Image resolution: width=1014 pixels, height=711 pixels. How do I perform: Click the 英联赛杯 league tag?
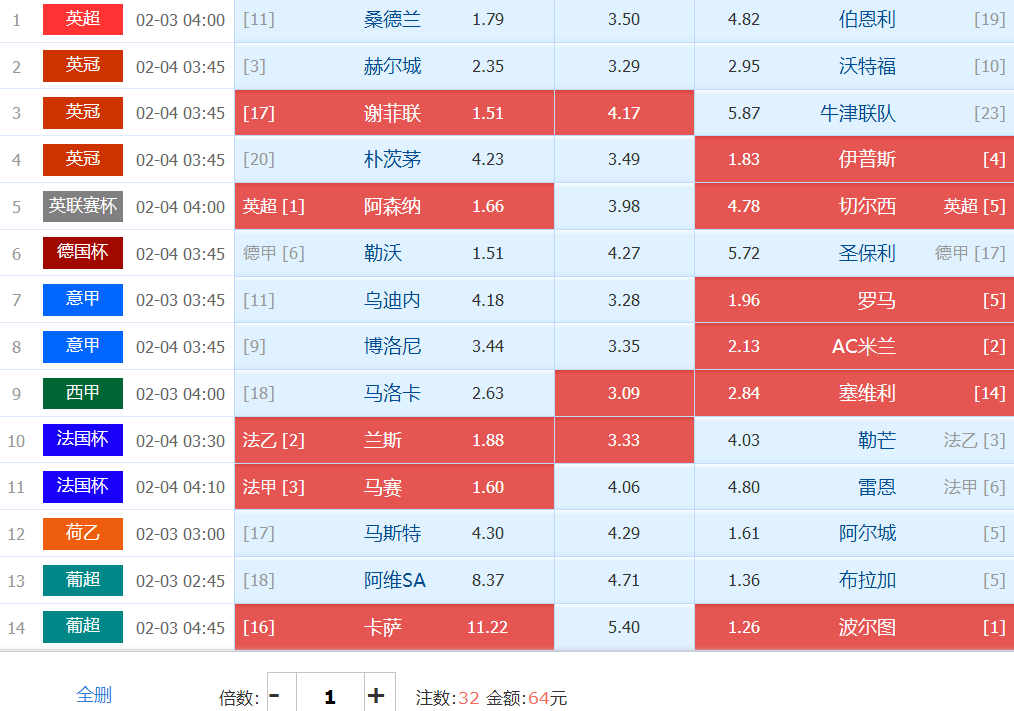point(83,206)
